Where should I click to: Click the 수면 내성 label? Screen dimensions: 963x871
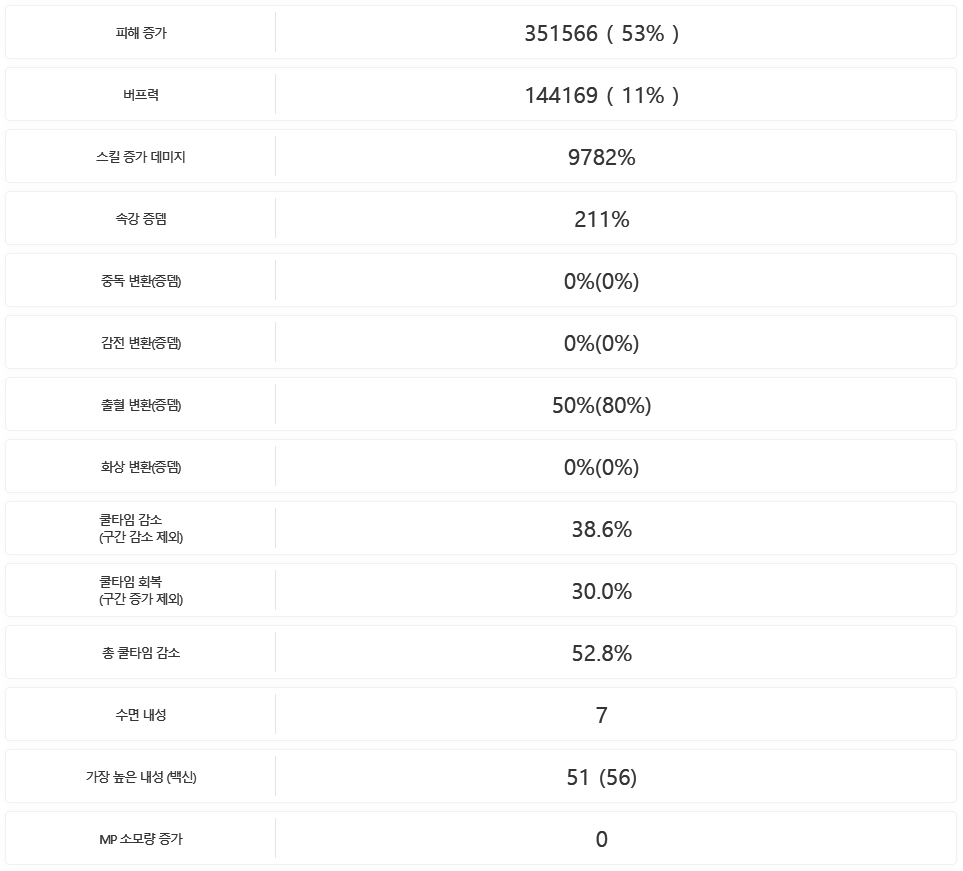pos(141,715)
